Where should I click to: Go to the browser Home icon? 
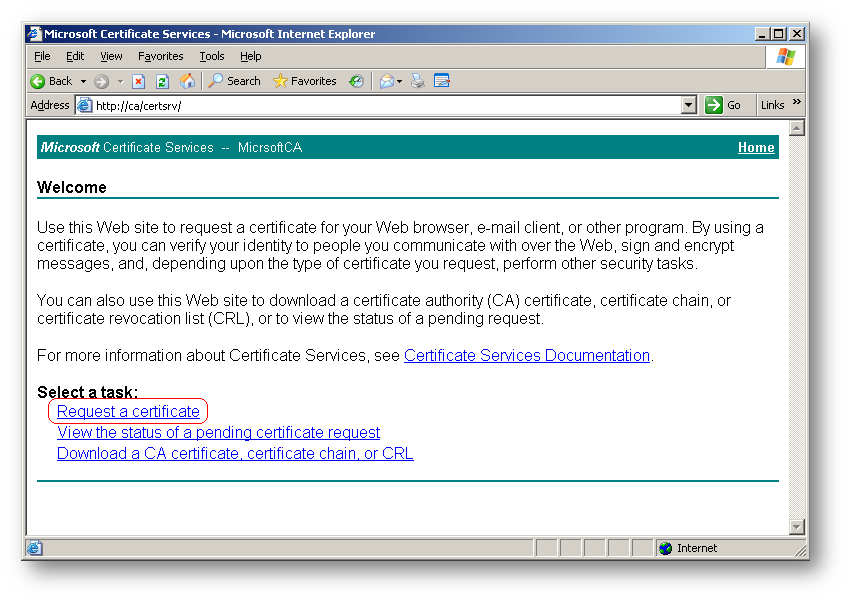point(187,81)
